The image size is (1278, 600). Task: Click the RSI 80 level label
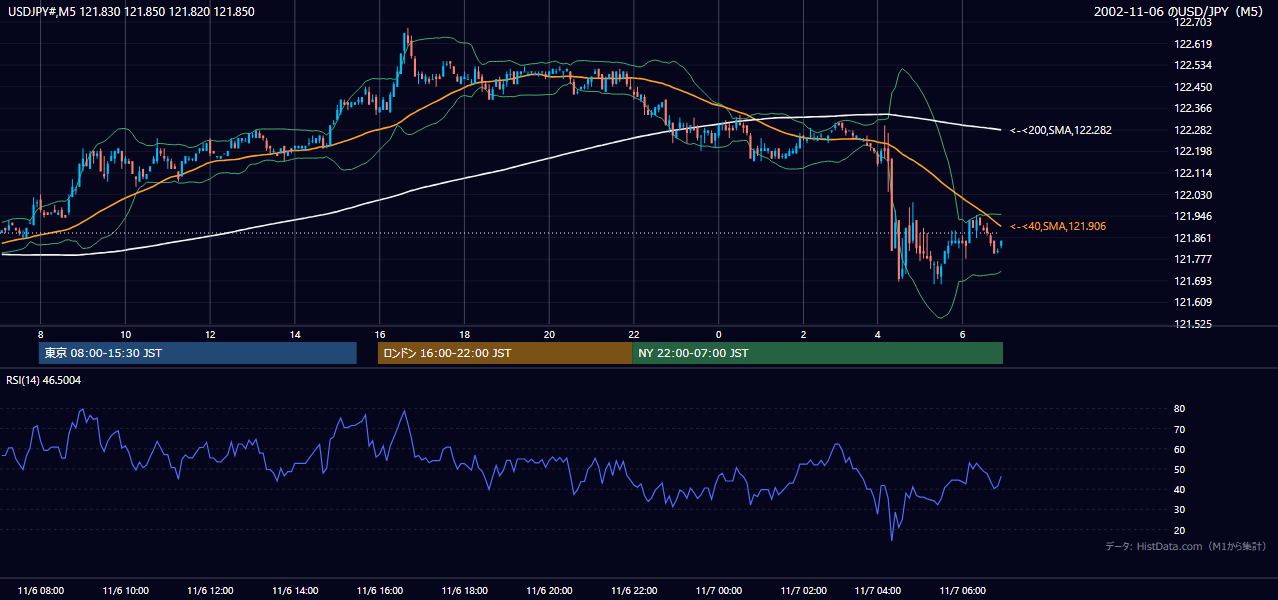(x=1179, y=409)
